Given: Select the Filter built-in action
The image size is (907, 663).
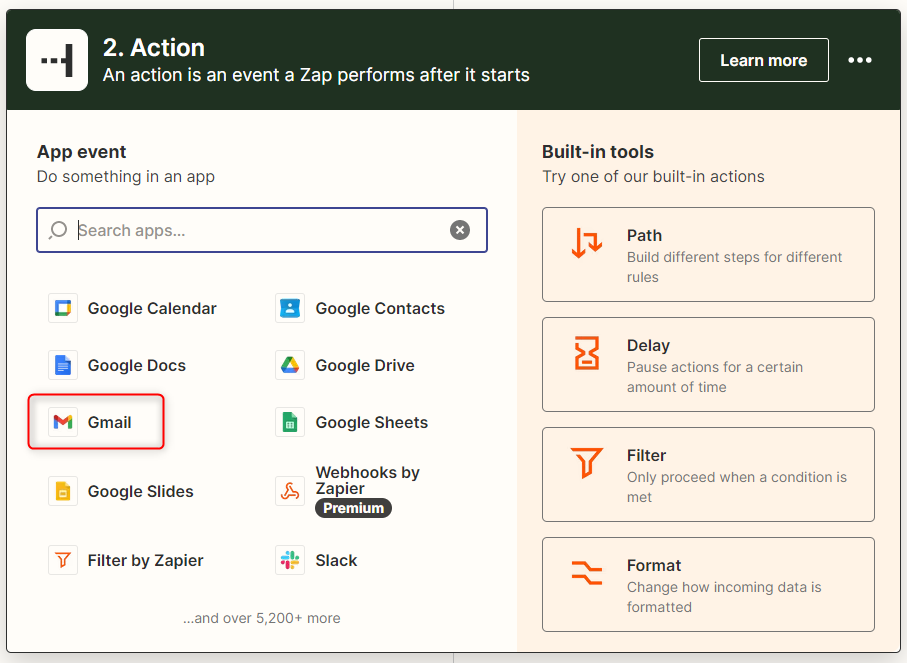Looking at the screenshot, I should 708,474.
